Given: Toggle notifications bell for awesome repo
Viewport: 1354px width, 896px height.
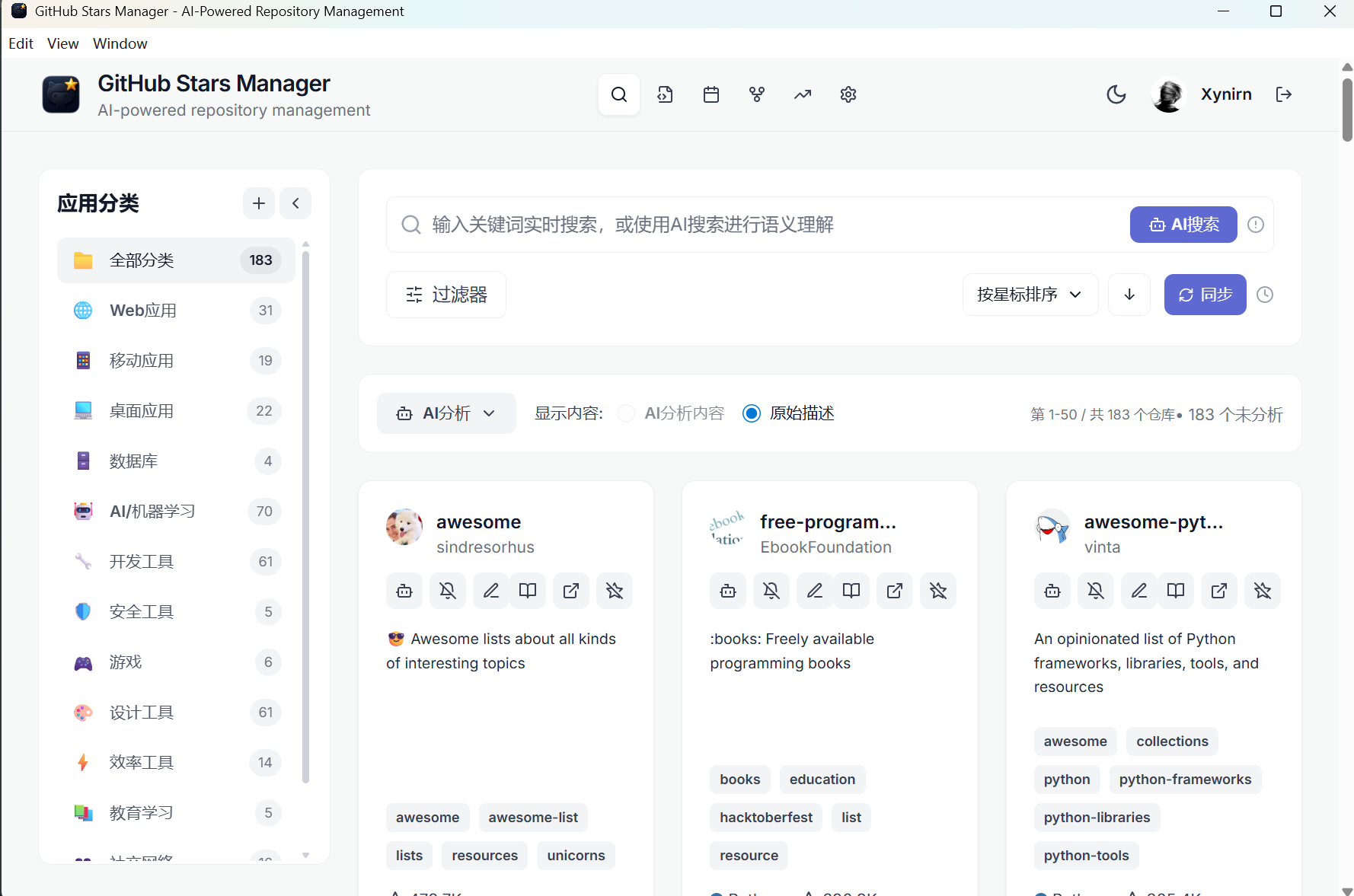Looking at the screenshot, I should pyautogui.click(x=448, y=591).
